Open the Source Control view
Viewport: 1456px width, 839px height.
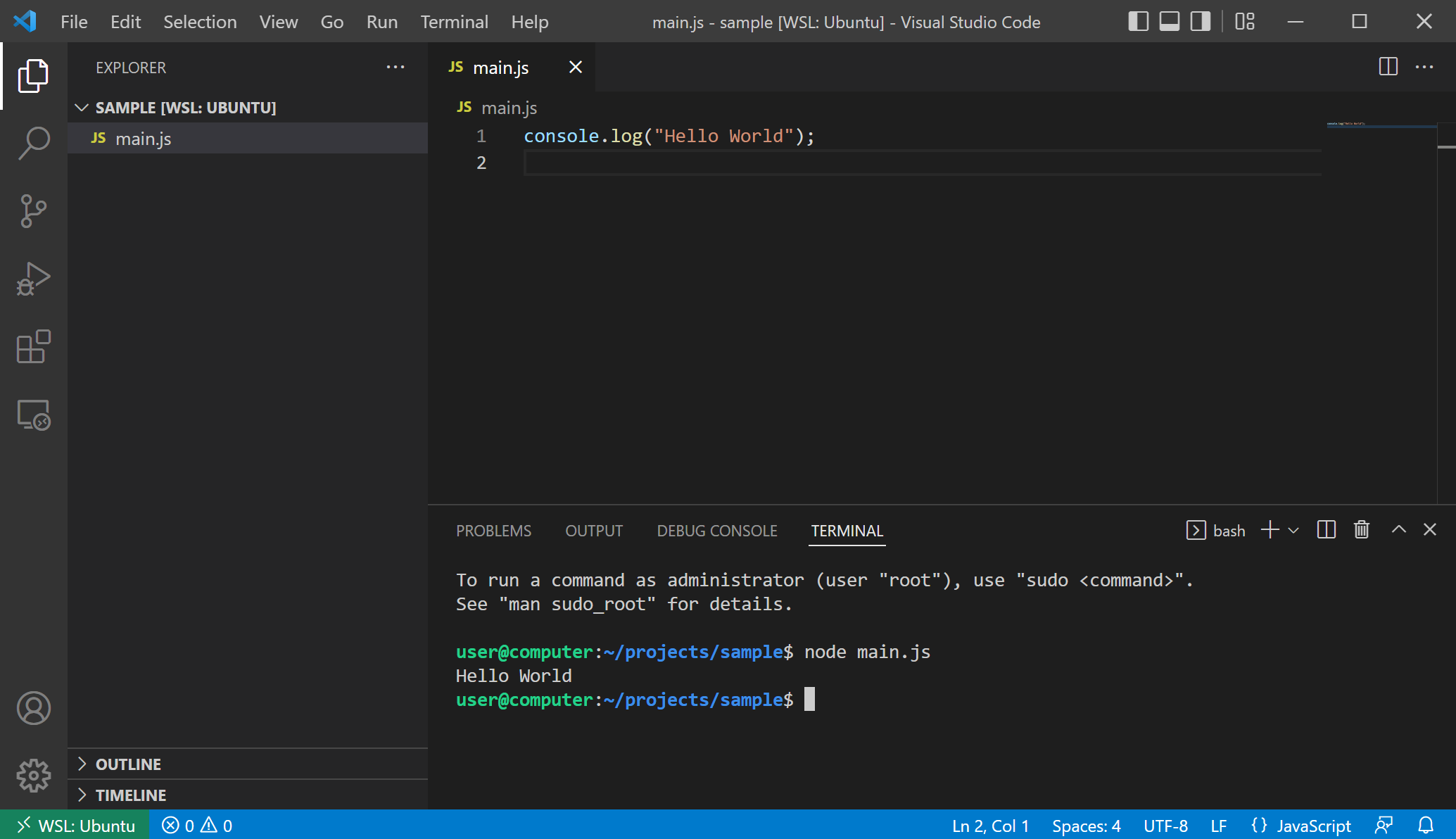(33, 210)
